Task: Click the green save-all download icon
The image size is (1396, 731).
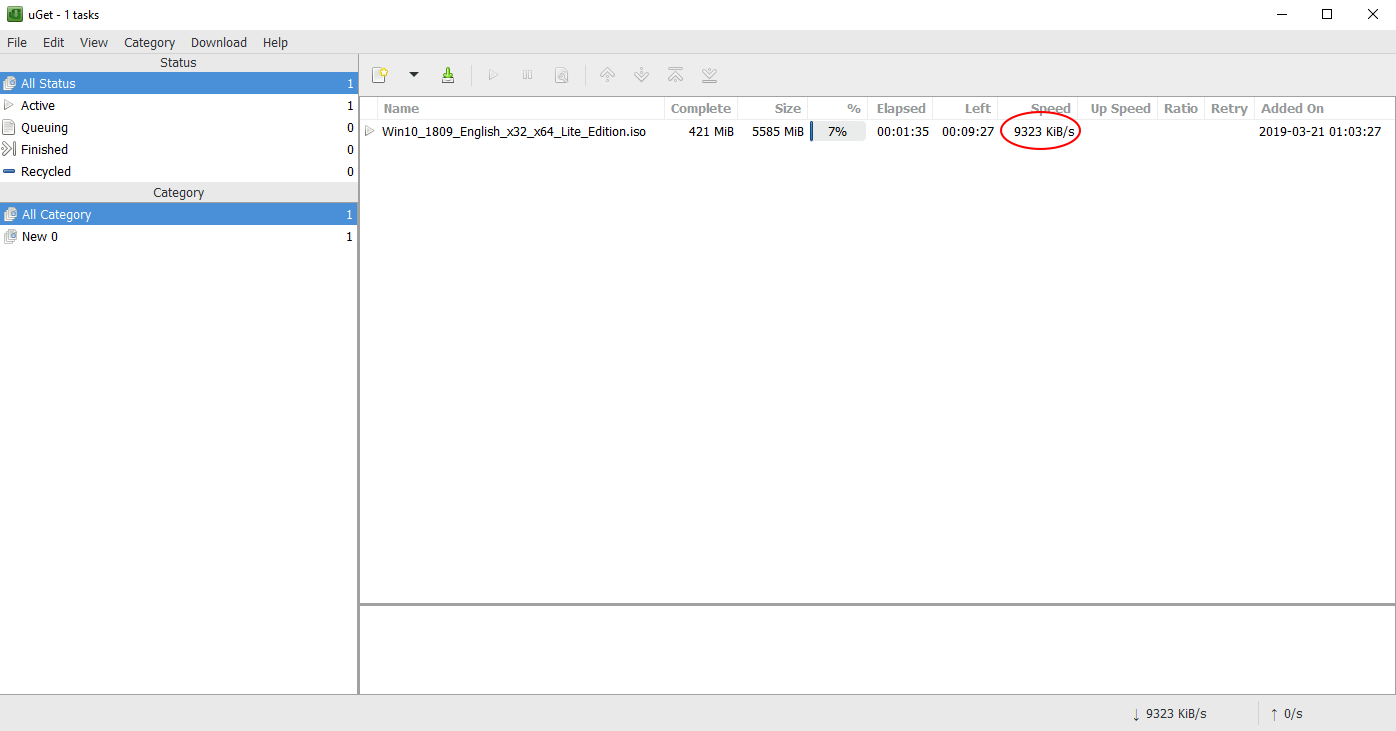Action: pyautogui.click(x=448, y=76)
